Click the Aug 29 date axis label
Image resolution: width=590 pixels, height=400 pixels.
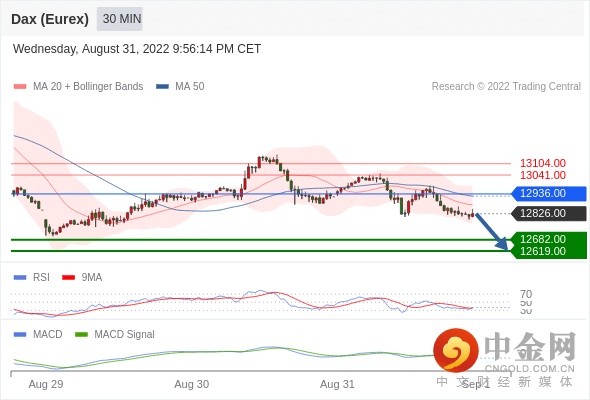(46, 385)
